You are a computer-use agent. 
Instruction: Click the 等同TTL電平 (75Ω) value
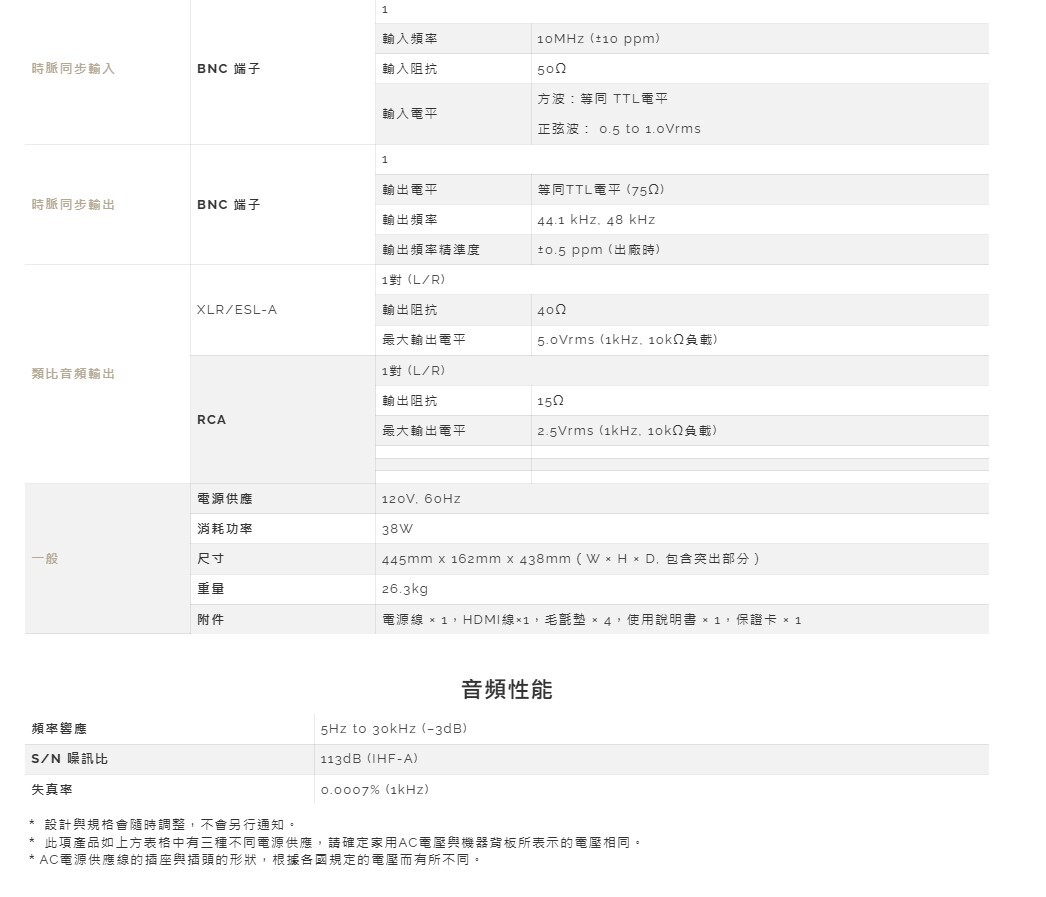click(x=600, y=189)
